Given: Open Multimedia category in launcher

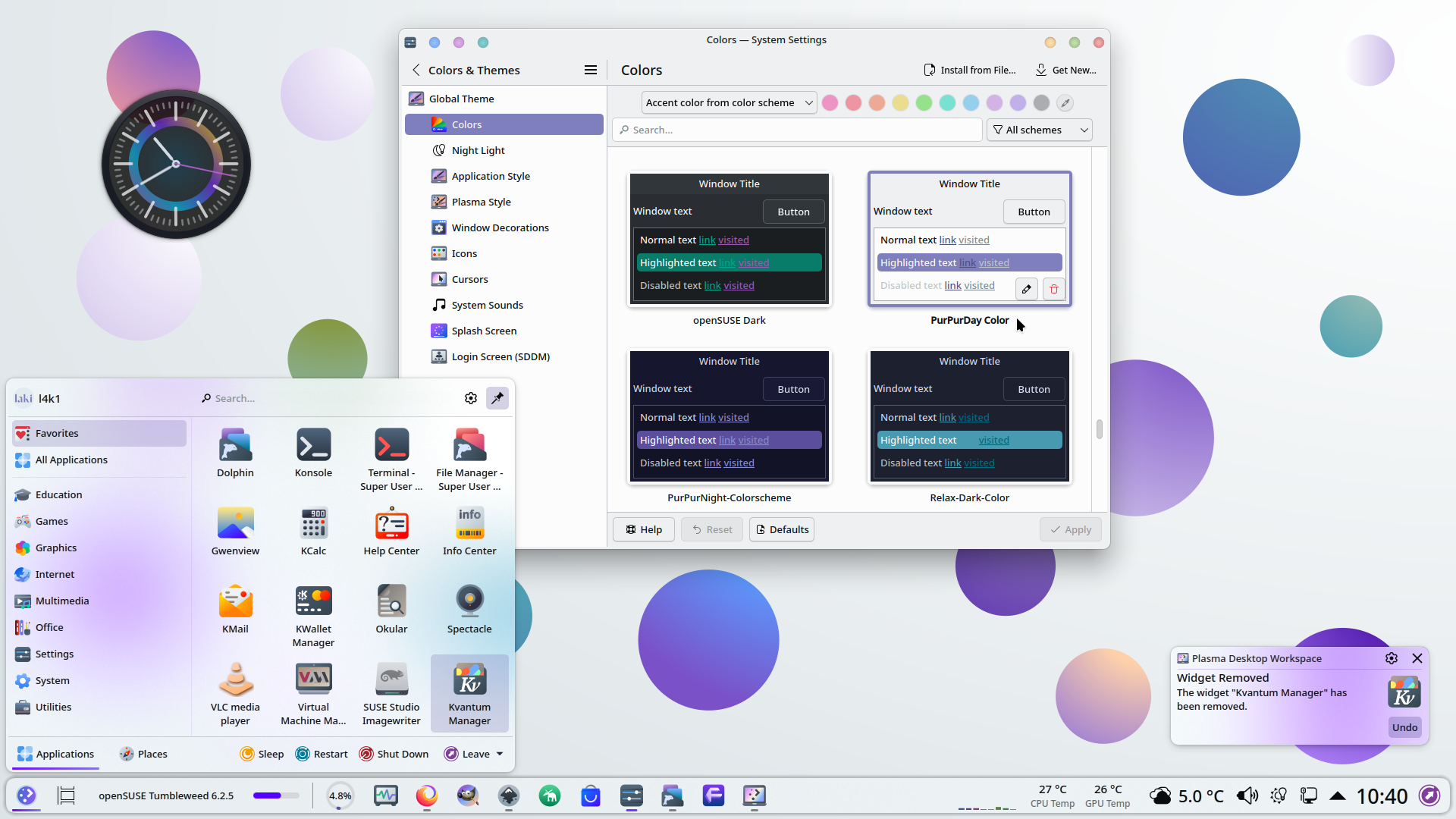Looking at the screenshot, I should click(99, 601).
